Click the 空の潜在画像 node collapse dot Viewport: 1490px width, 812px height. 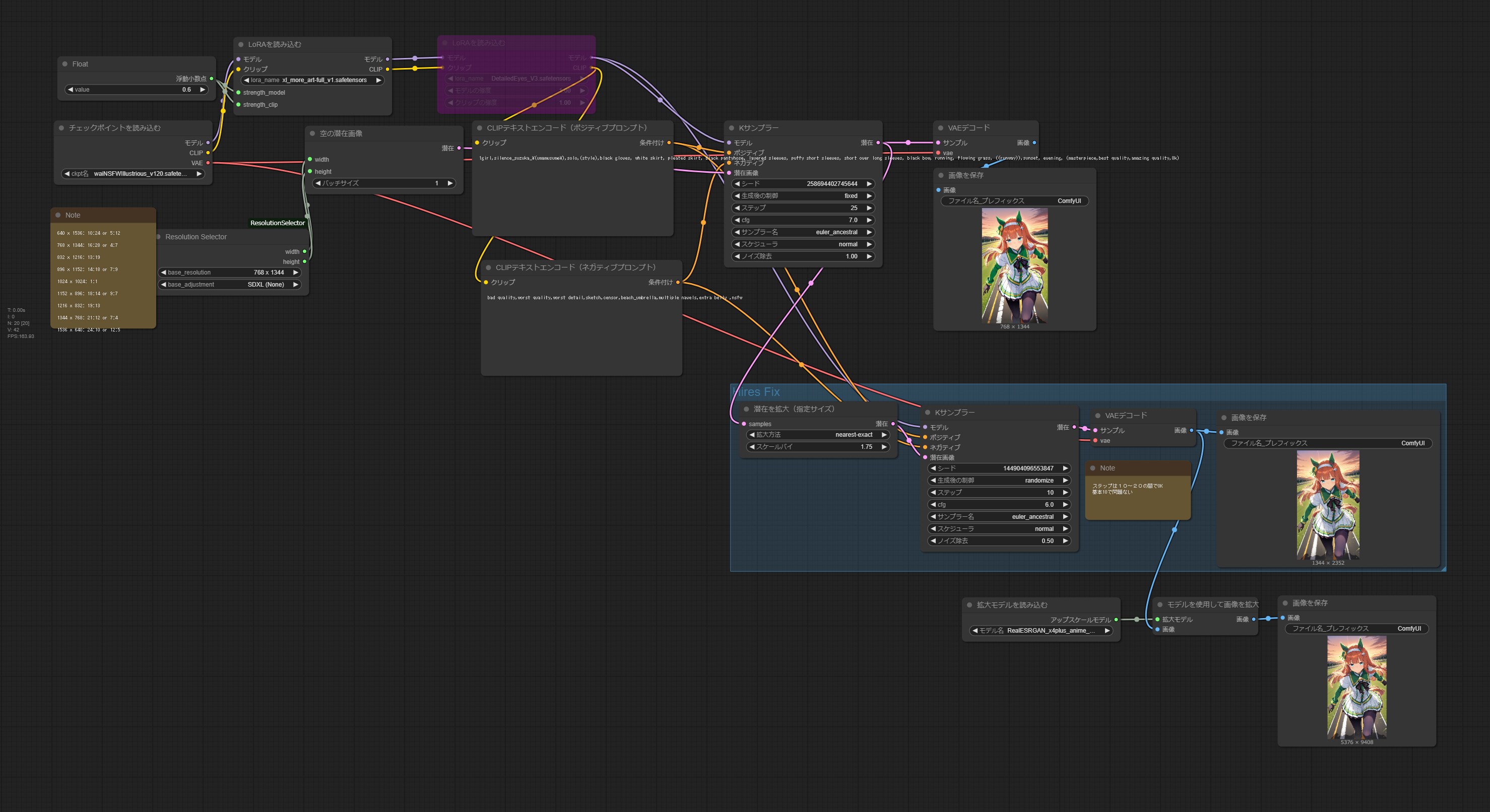(x=312, y=133)
